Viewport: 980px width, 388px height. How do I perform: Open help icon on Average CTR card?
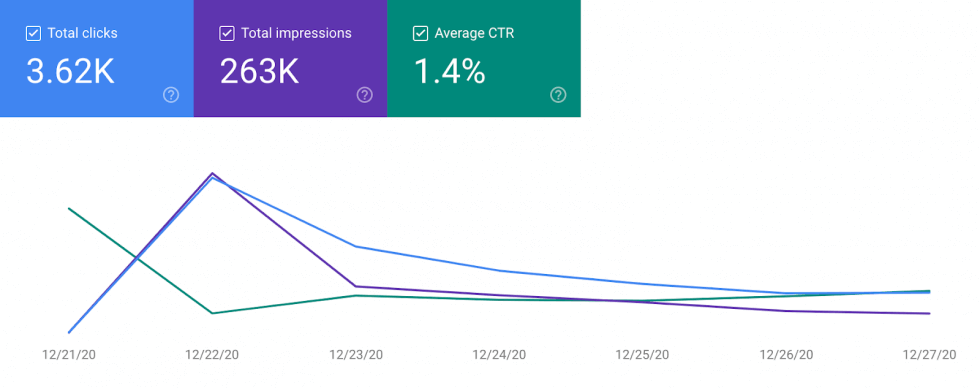pyautogui.click(x=559, y=95)
